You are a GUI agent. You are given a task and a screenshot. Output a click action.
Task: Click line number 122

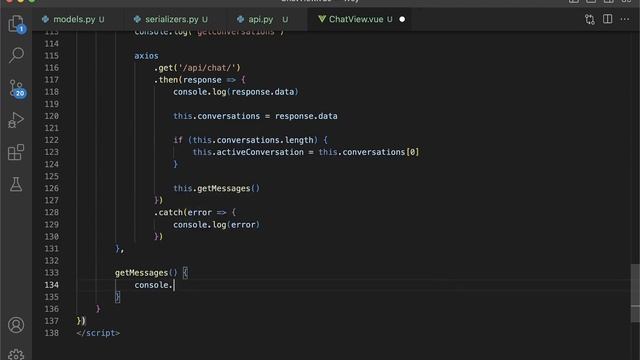click(52, 140)
